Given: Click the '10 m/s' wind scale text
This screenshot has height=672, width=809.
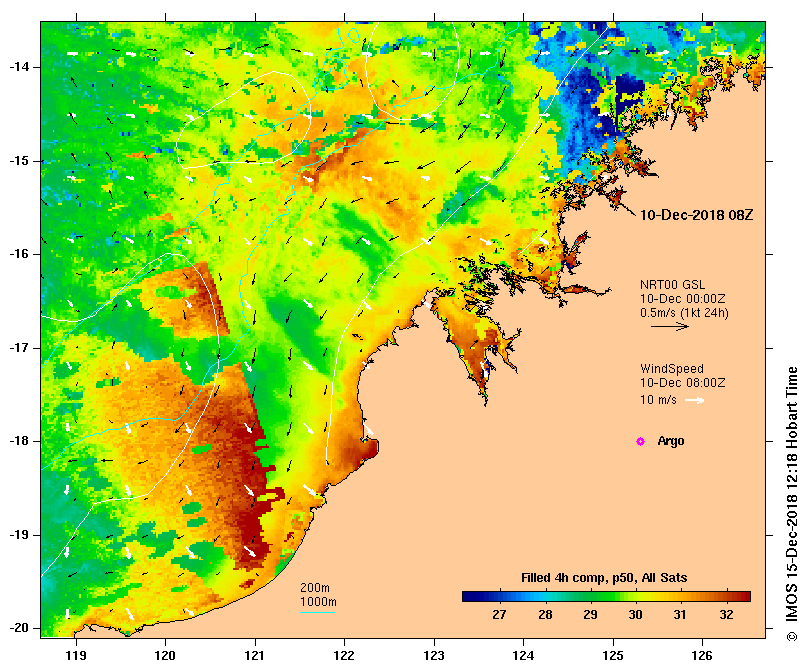Looking at the screenshot, I should (x=658, y=400).
